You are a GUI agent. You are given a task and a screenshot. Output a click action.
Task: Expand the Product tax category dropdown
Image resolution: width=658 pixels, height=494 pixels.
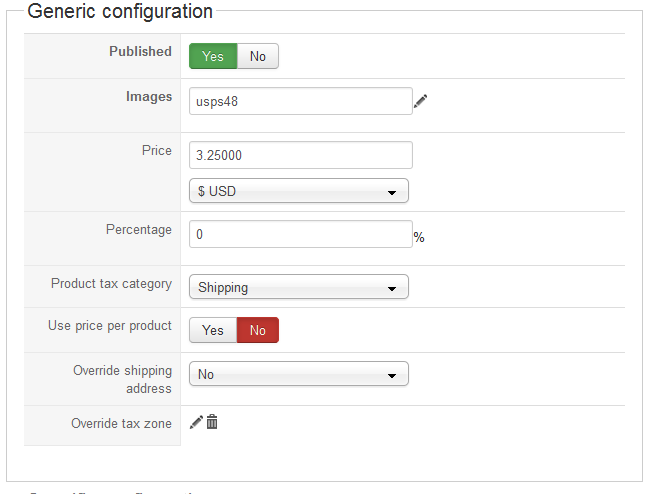(298, 288)
